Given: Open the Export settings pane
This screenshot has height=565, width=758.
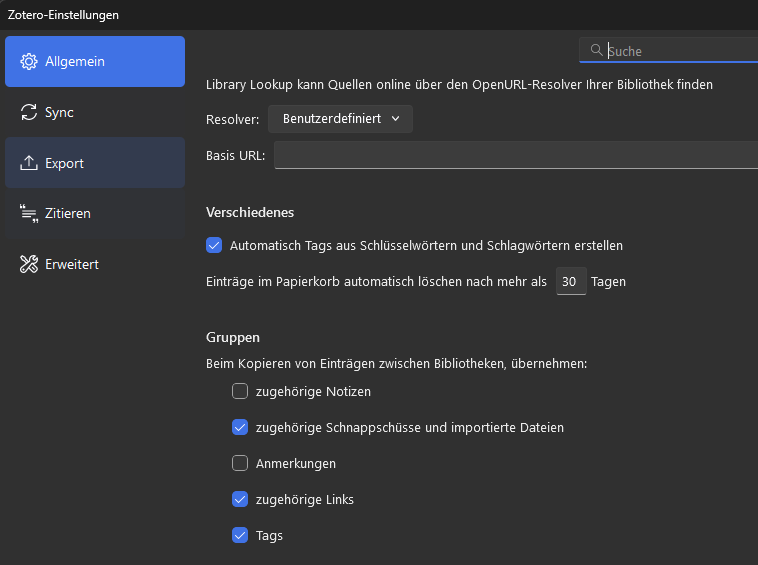Looking at the screenshot, I should (95, 163).
